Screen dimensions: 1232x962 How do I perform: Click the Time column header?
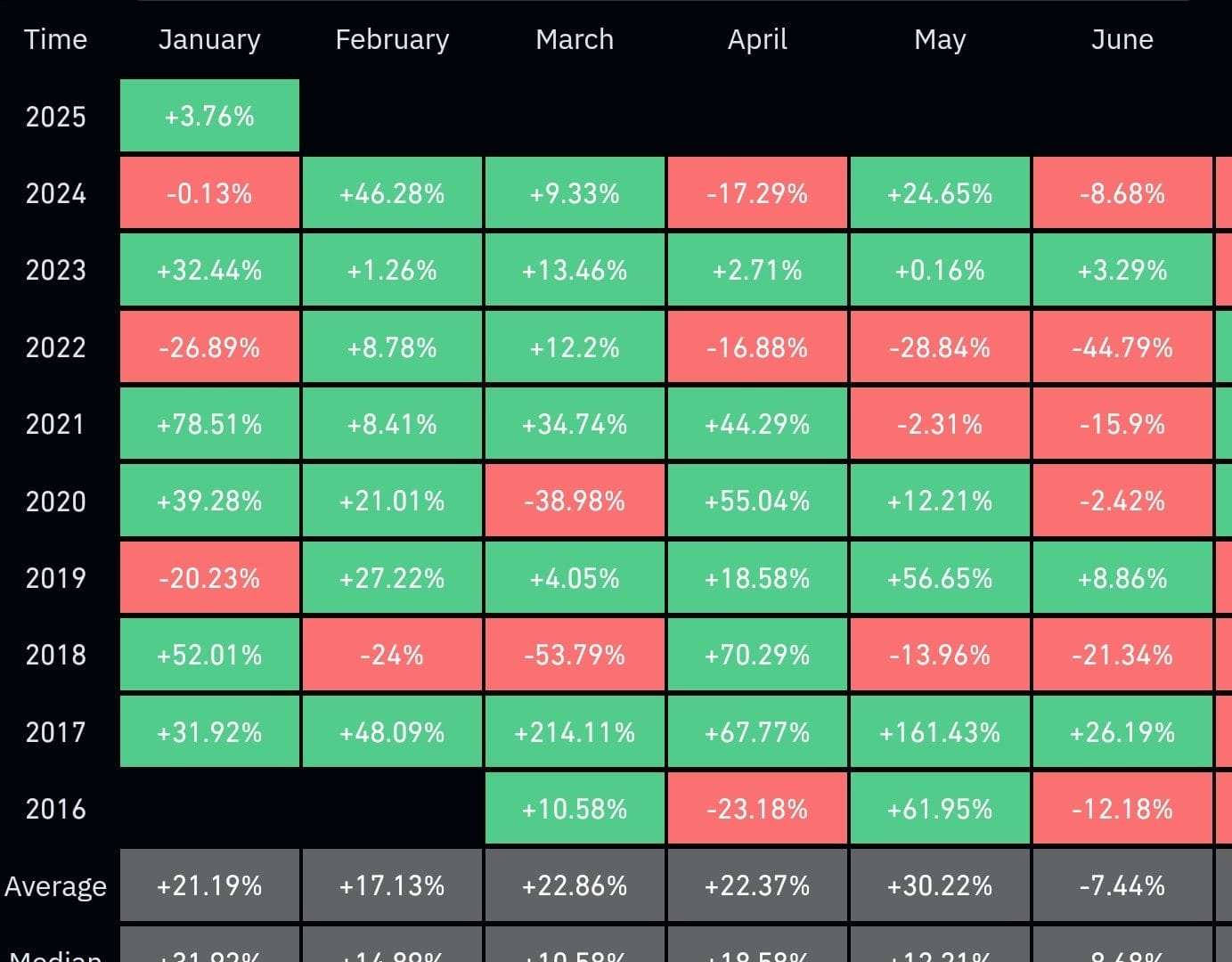click(x=55, y=39)
